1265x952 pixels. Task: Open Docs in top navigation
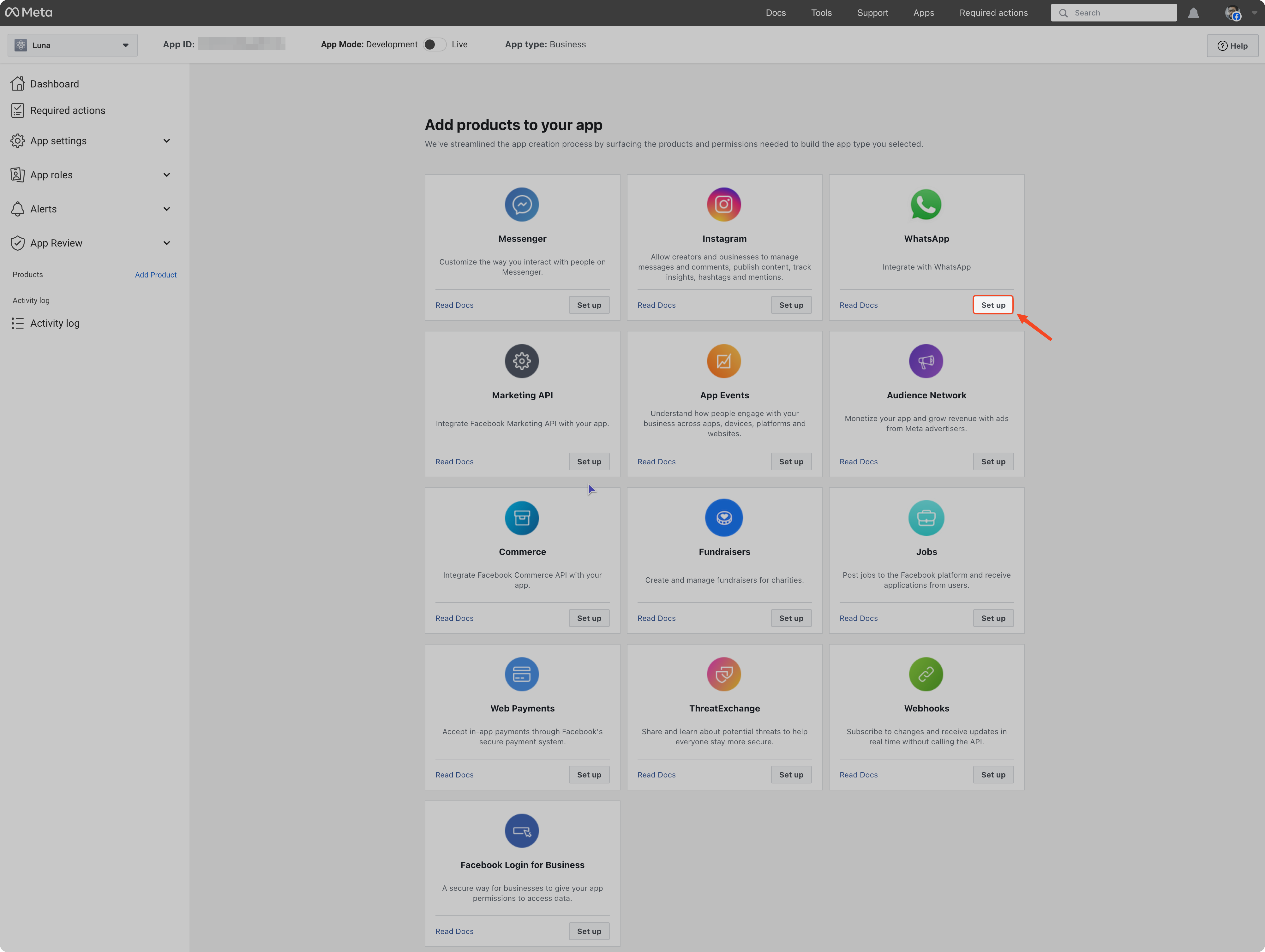pos(776,13)
